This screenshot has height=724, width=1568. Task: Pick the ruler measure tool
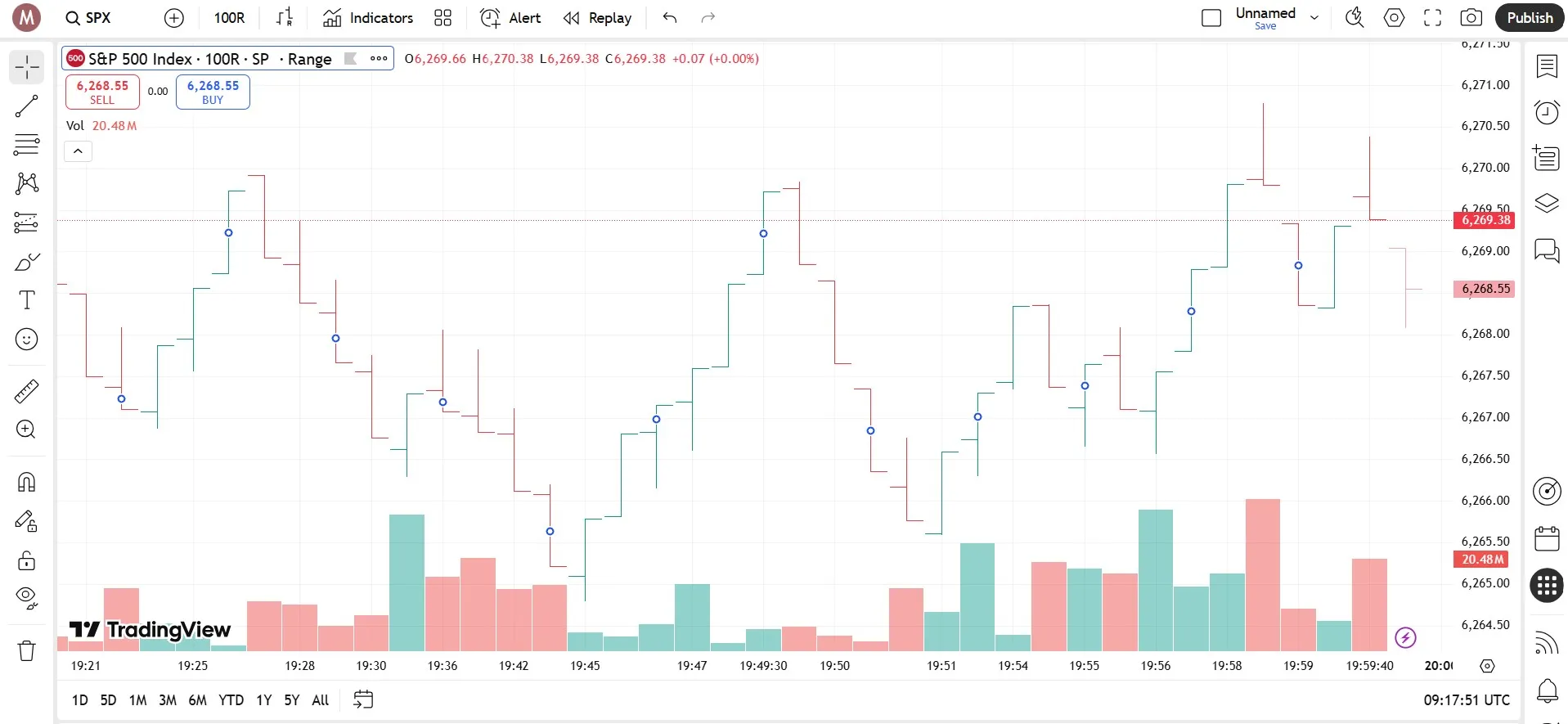[26, 392]
